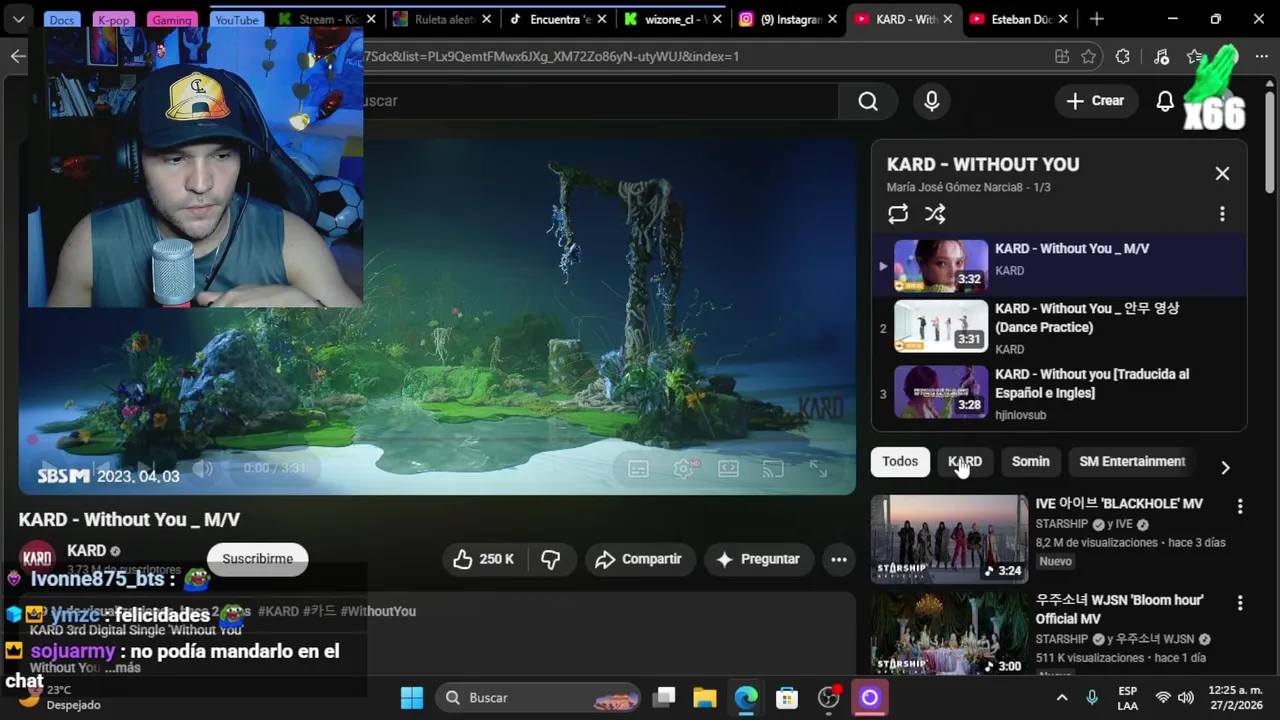Play 'KARD - Without You _ M/V' from the playlist
This screenshot has width=1280, height=720.
click(x=1059, y=264)
